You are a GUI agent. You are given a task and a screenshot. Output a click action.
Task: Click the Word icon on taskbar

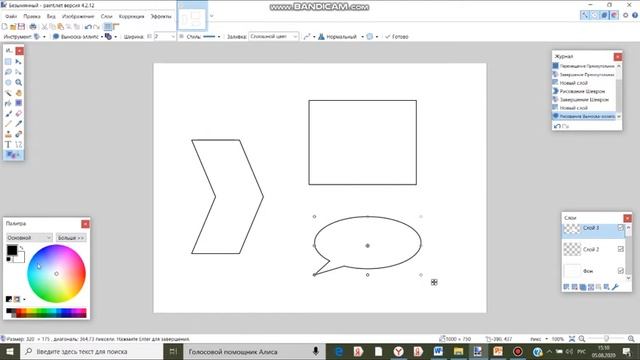pos(438,351)
